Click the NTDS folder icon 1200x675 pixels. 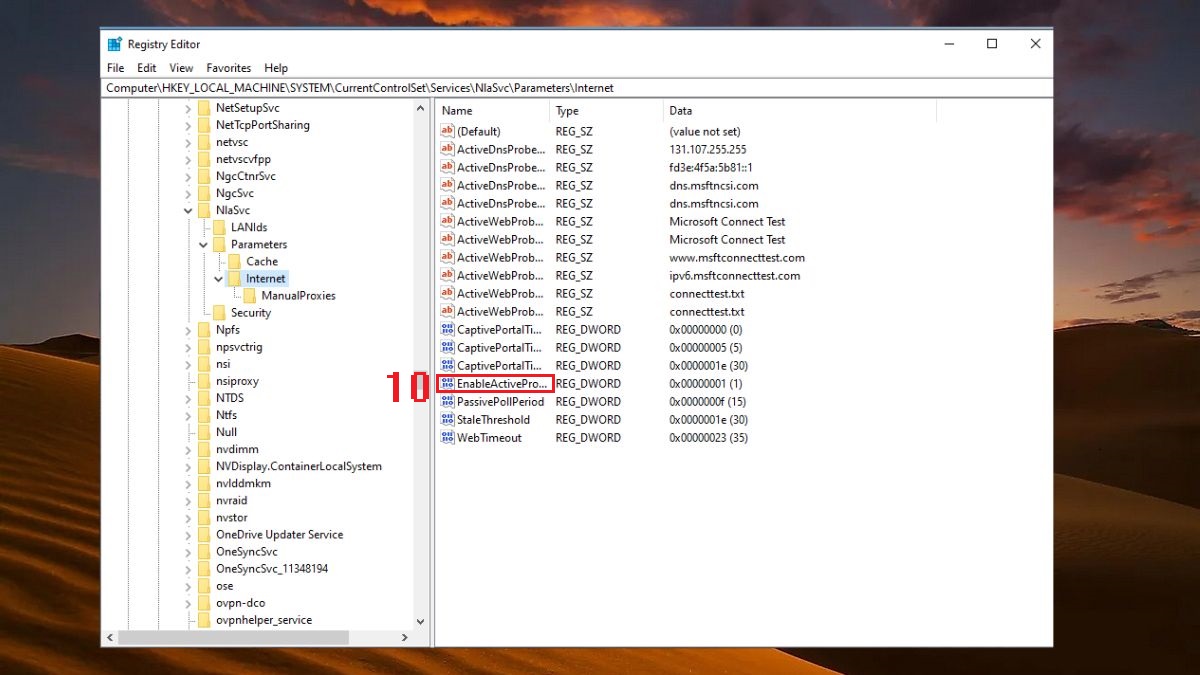(204, 398)
